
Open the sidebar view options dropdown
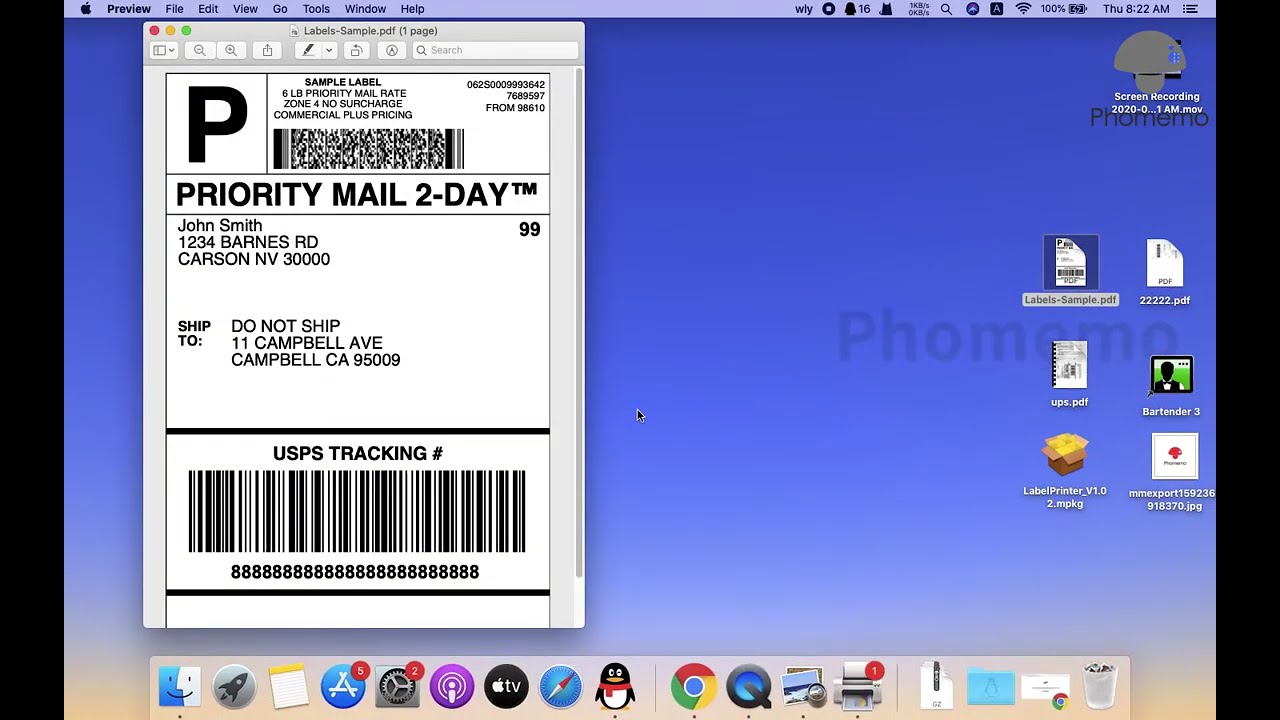click(164, 50)
